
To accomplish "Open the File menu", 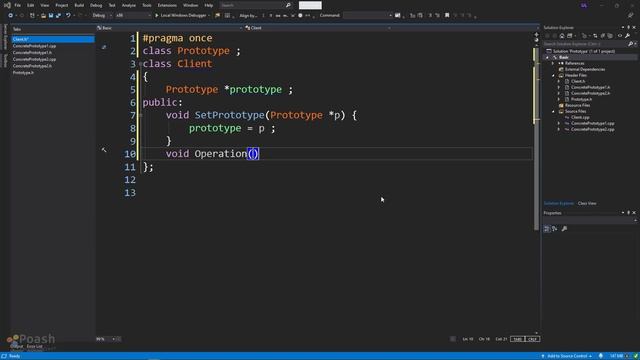I will click(x=18, y=5).
